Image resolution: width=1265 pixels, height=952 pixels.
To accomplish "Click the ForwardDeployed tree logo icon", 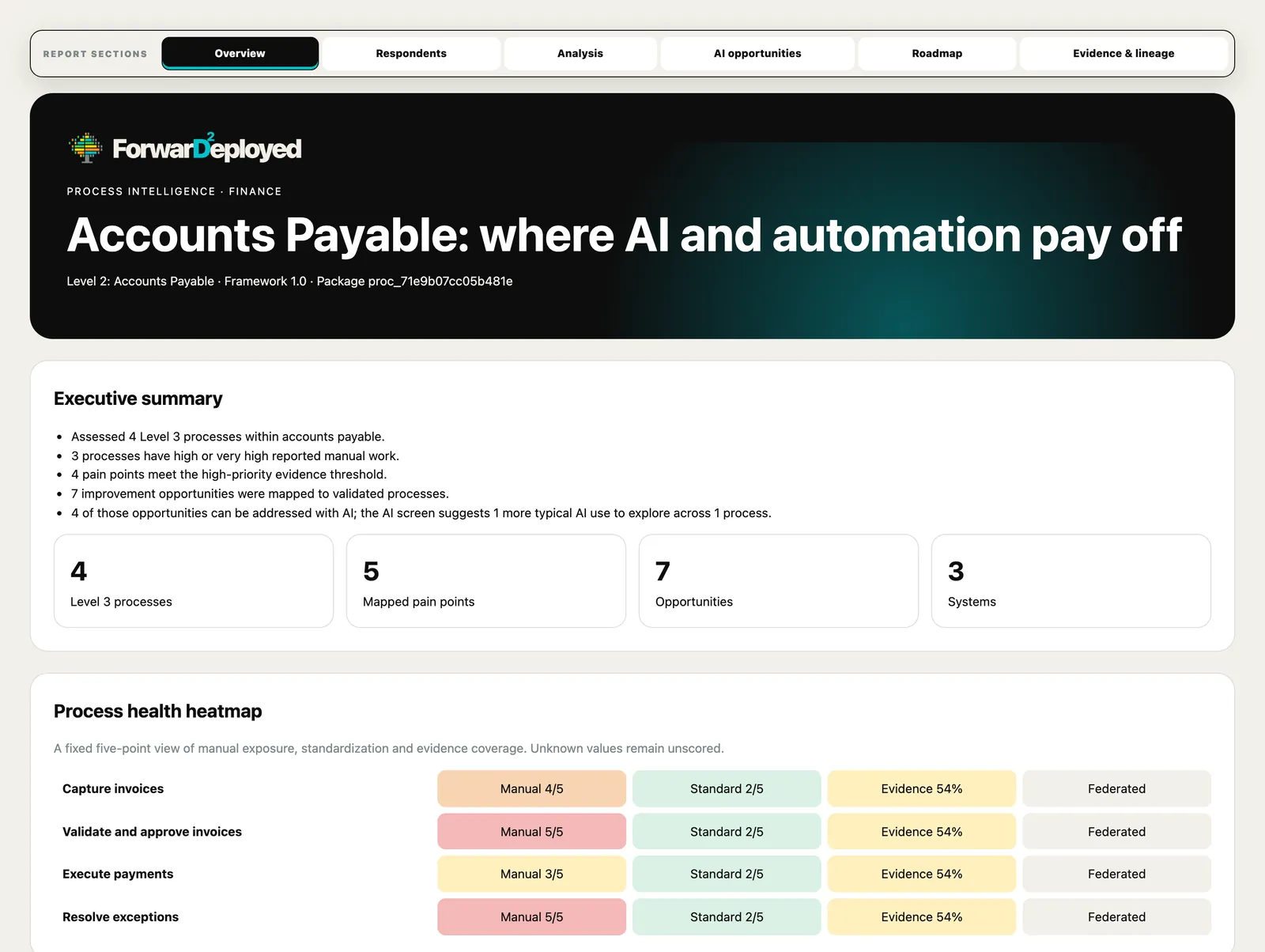I will (x=85, y=148).
